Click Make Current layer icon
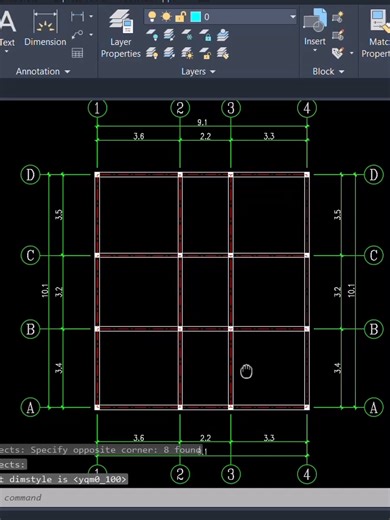Viewport: 390px width, 520px height. click(x=223, y=35)
